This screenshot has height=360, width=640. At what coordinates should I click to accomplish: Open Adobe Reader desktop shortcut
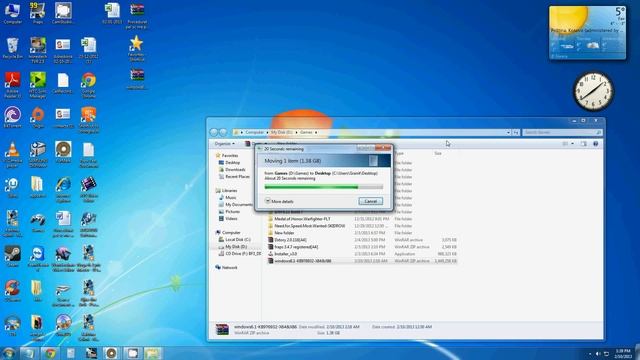tap(13, 85)
